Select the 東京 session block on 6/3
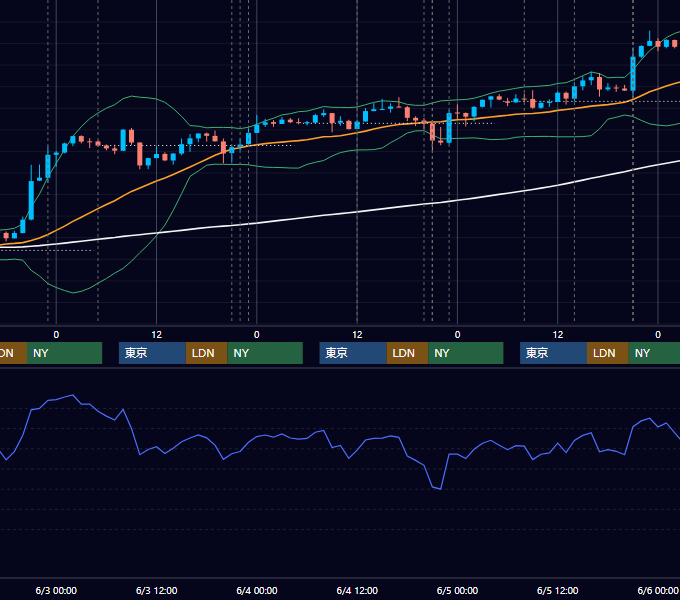This screenshot has width=680, height=600. (152, 353)
